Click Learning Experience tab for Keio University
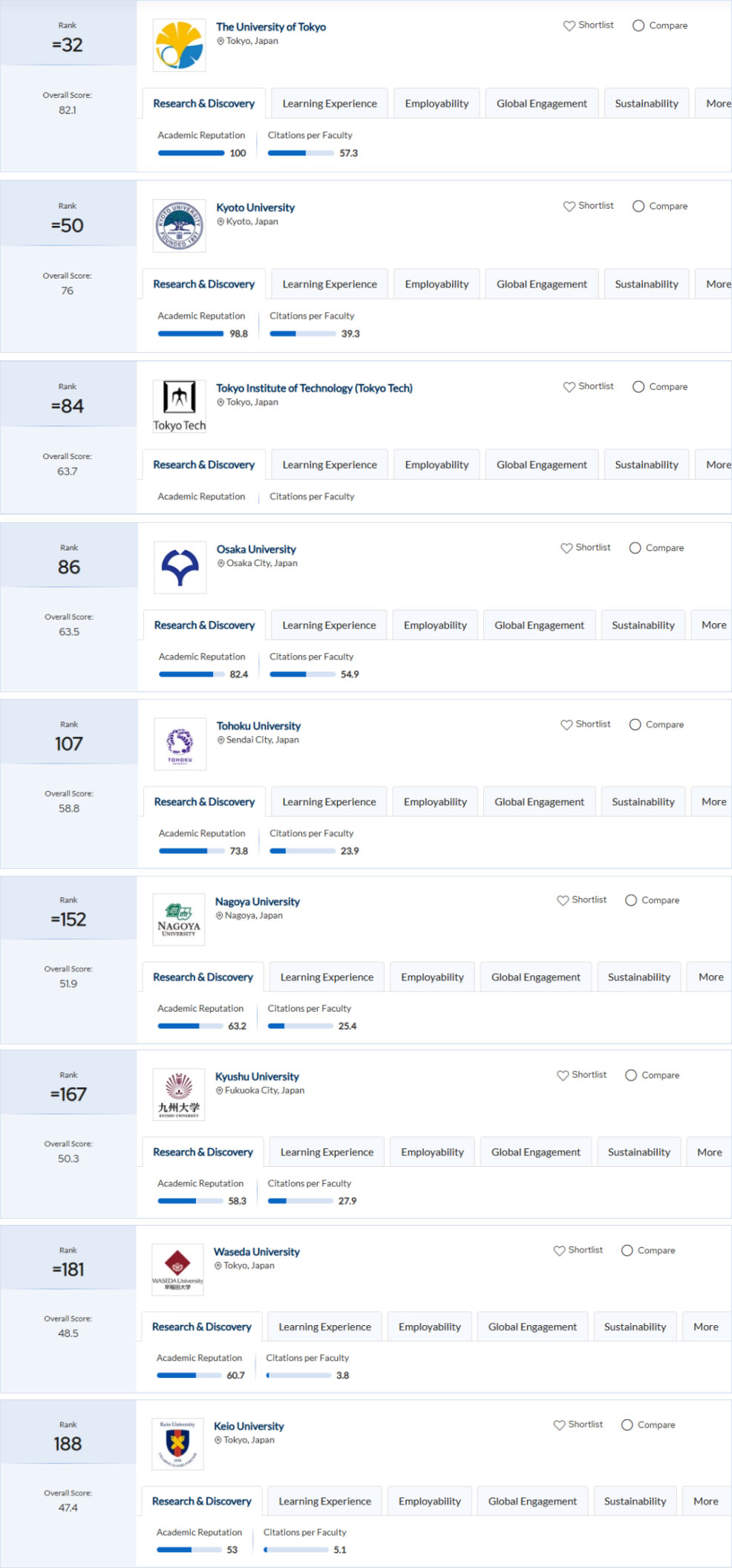732x1568 pixels. click(324, 1502)
